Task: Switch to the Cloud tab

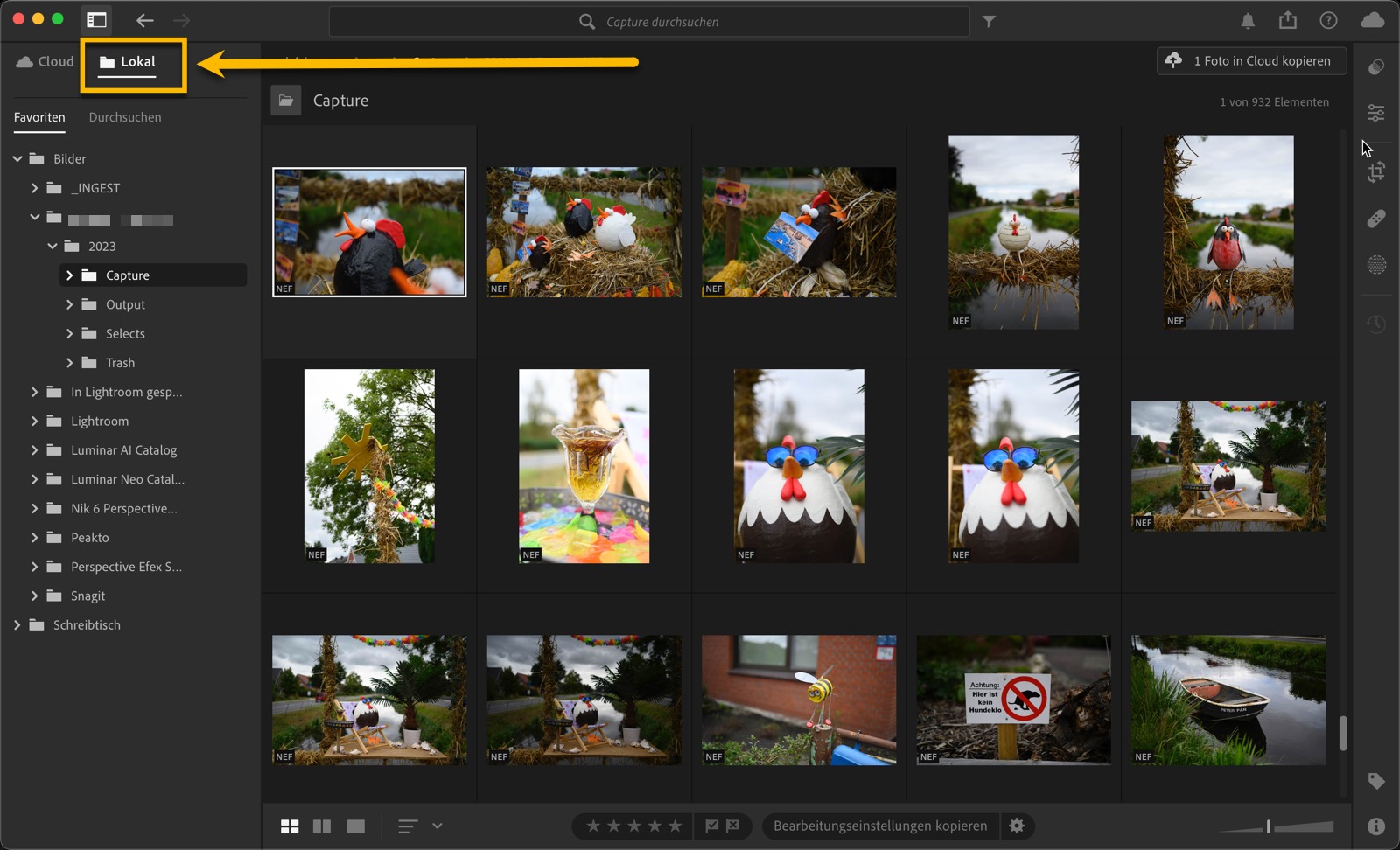Action: [45, 62]
